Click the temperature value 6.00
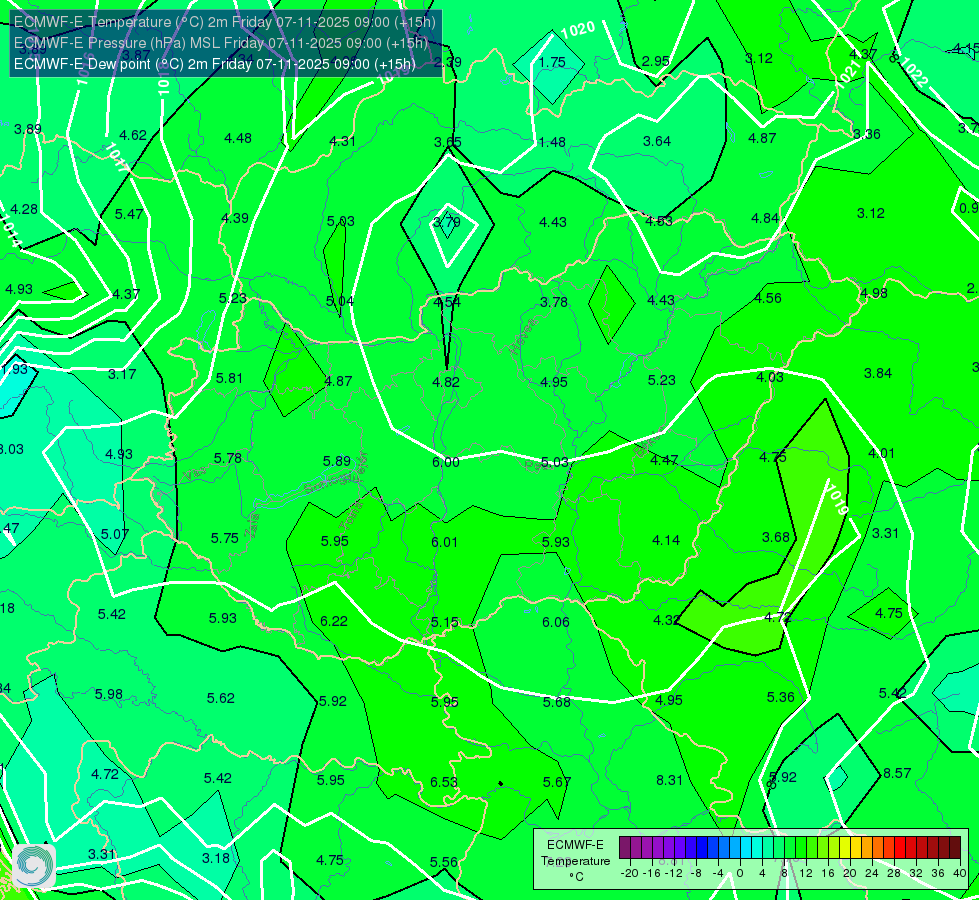Screen dimensions: 979x900 [446, 462]
